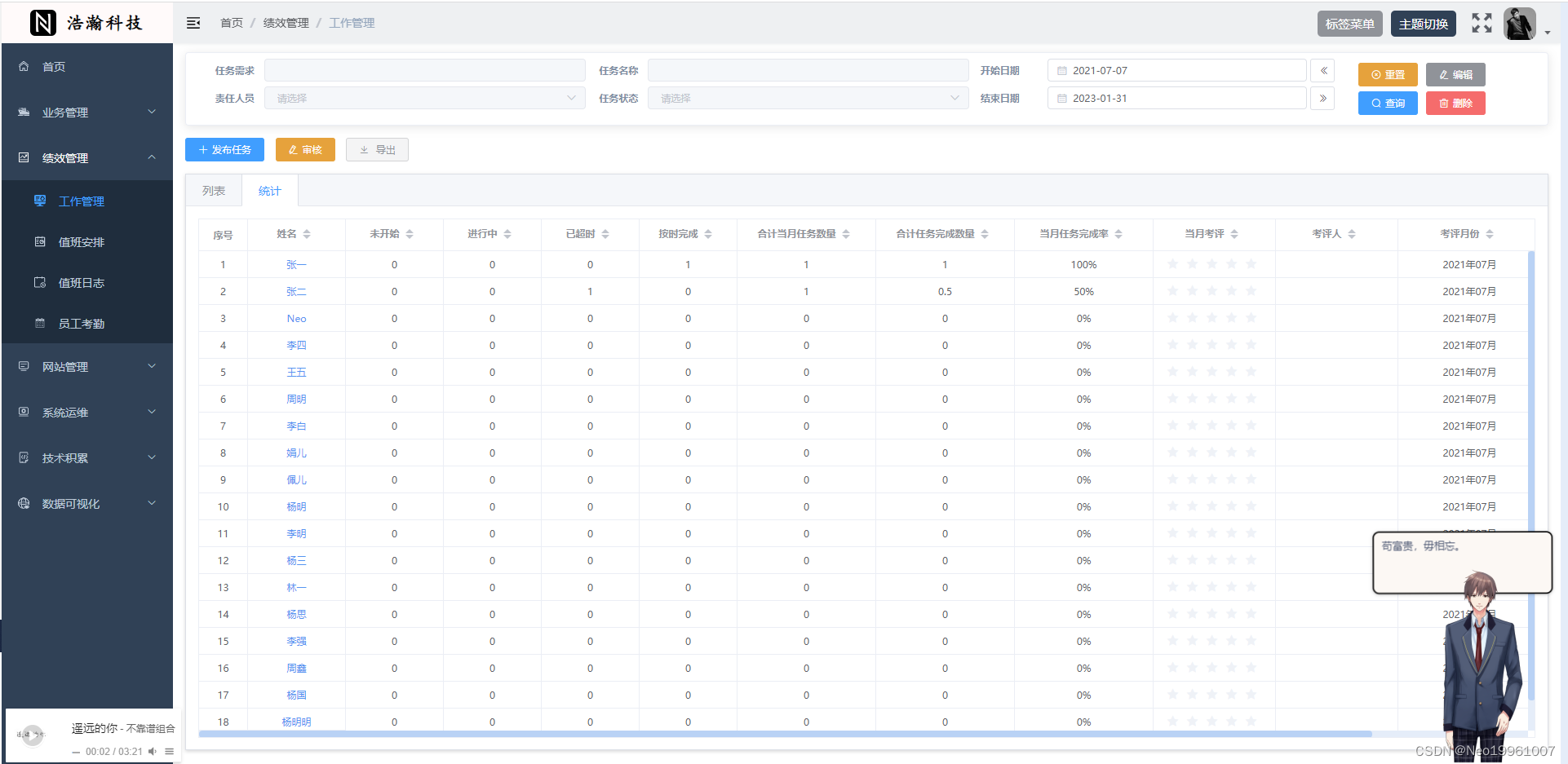Viewport: 1568px width, 764px height.
Task: Open the 开始日期 calendar picker icon
Action: pos(1061,70)
